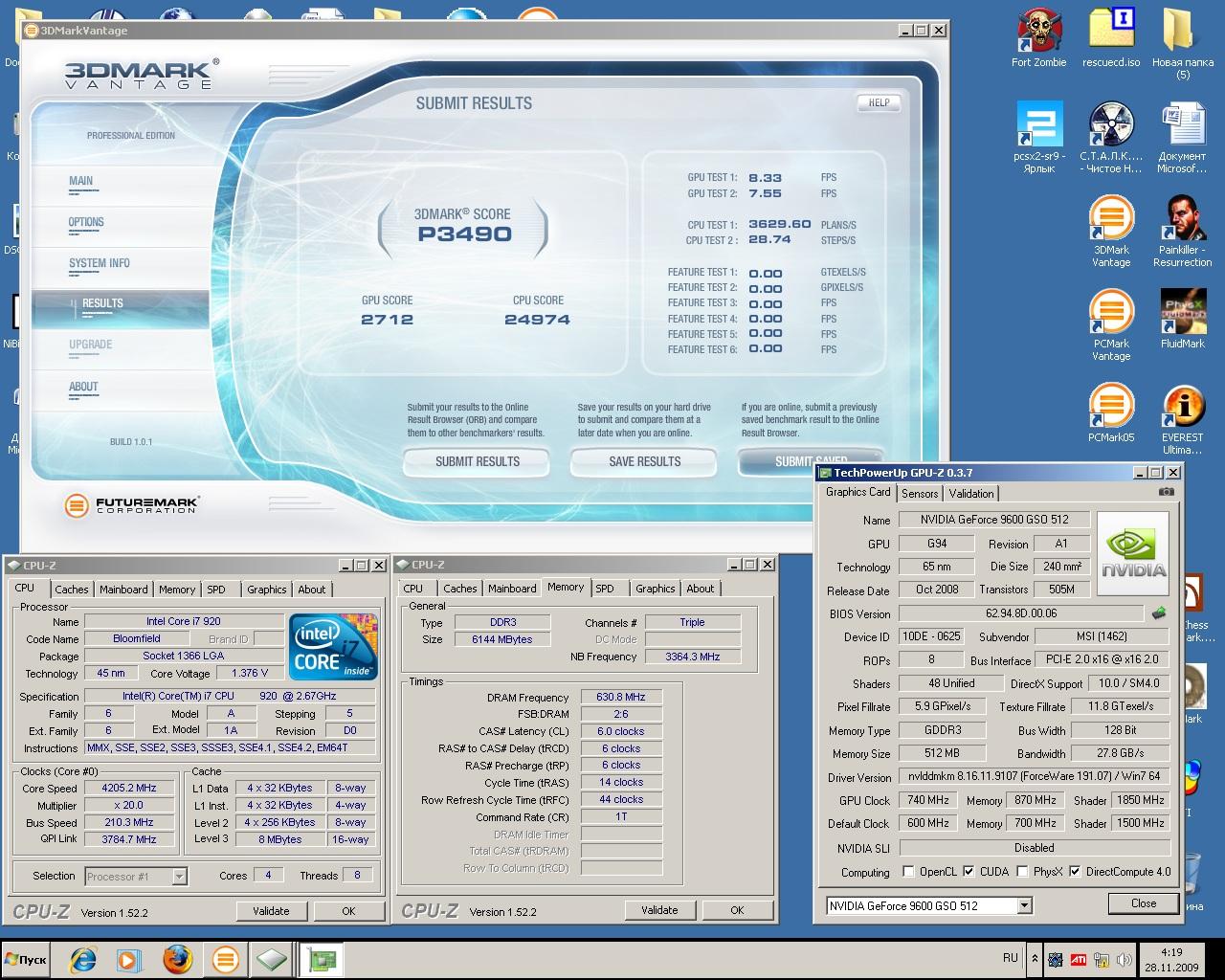Switch to CPU-Z taskbar button
This screenshot has height=980, width=1225.
pos(272,959)
